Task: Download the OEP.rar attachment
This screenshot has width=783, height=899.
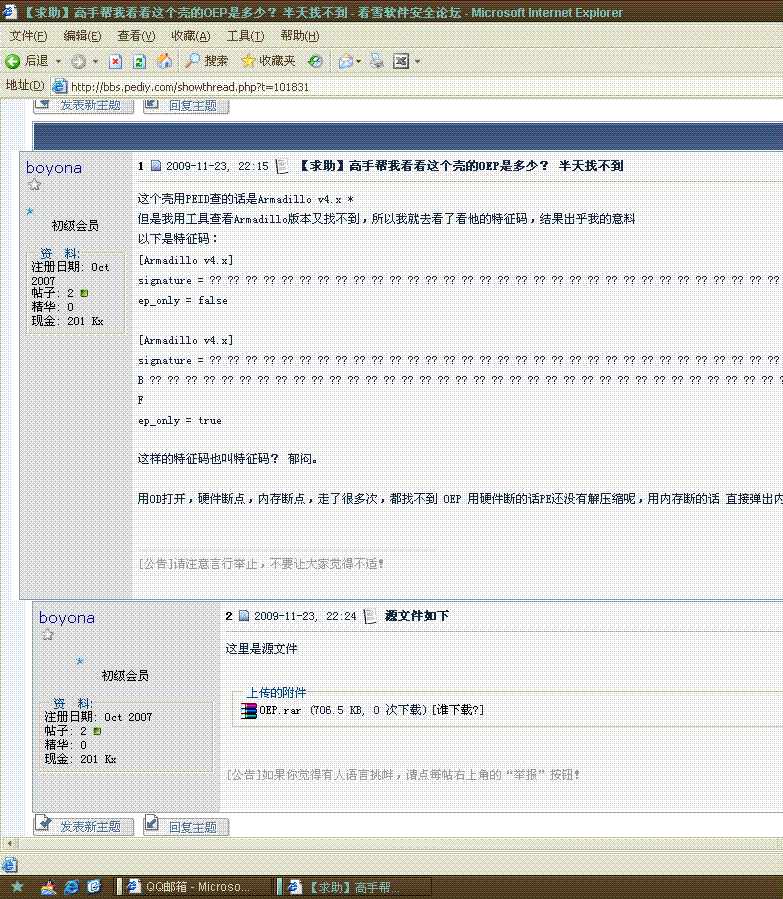Action: pos(280,710)
